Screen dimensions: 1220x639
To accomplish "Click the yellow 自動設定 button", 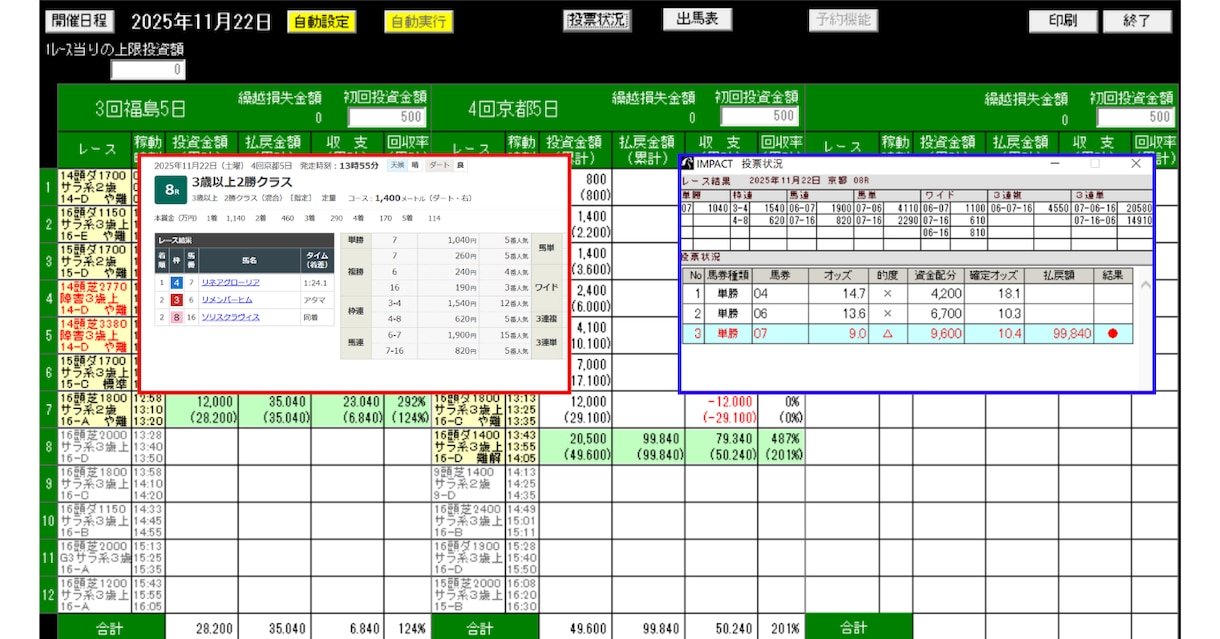I will pos(321,21).
